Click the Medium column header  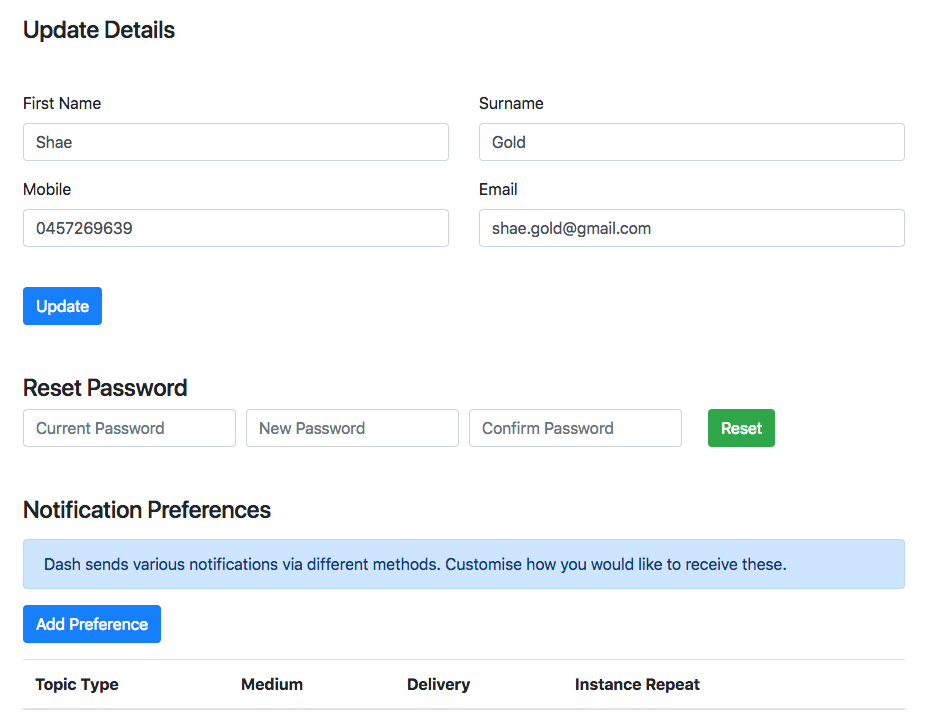coord(272,684)
